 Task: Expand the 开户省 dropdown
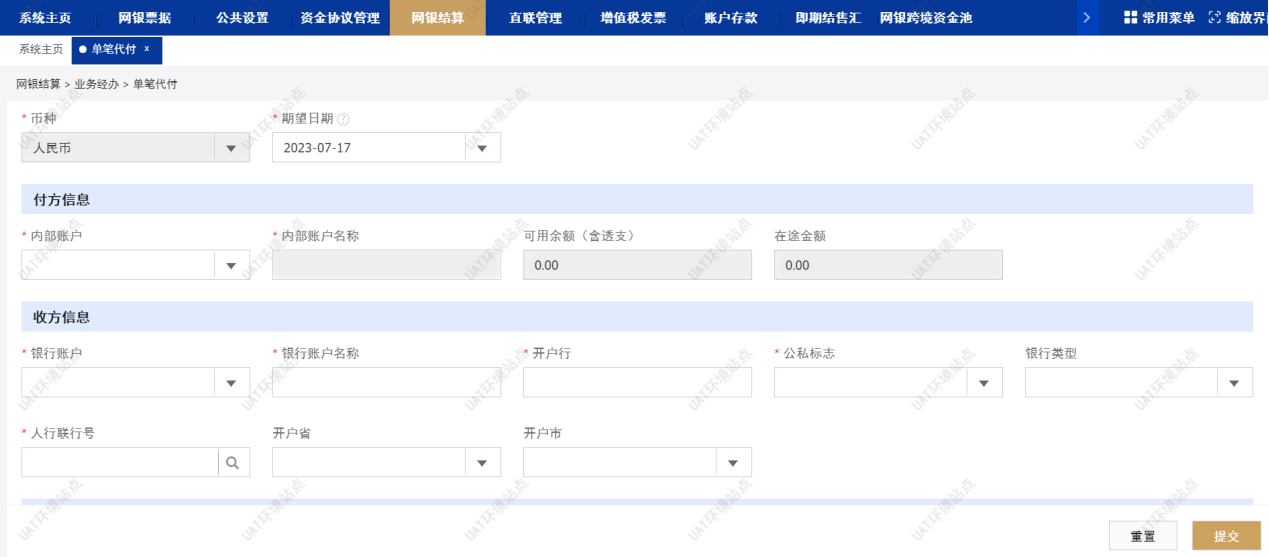point(482,462)
